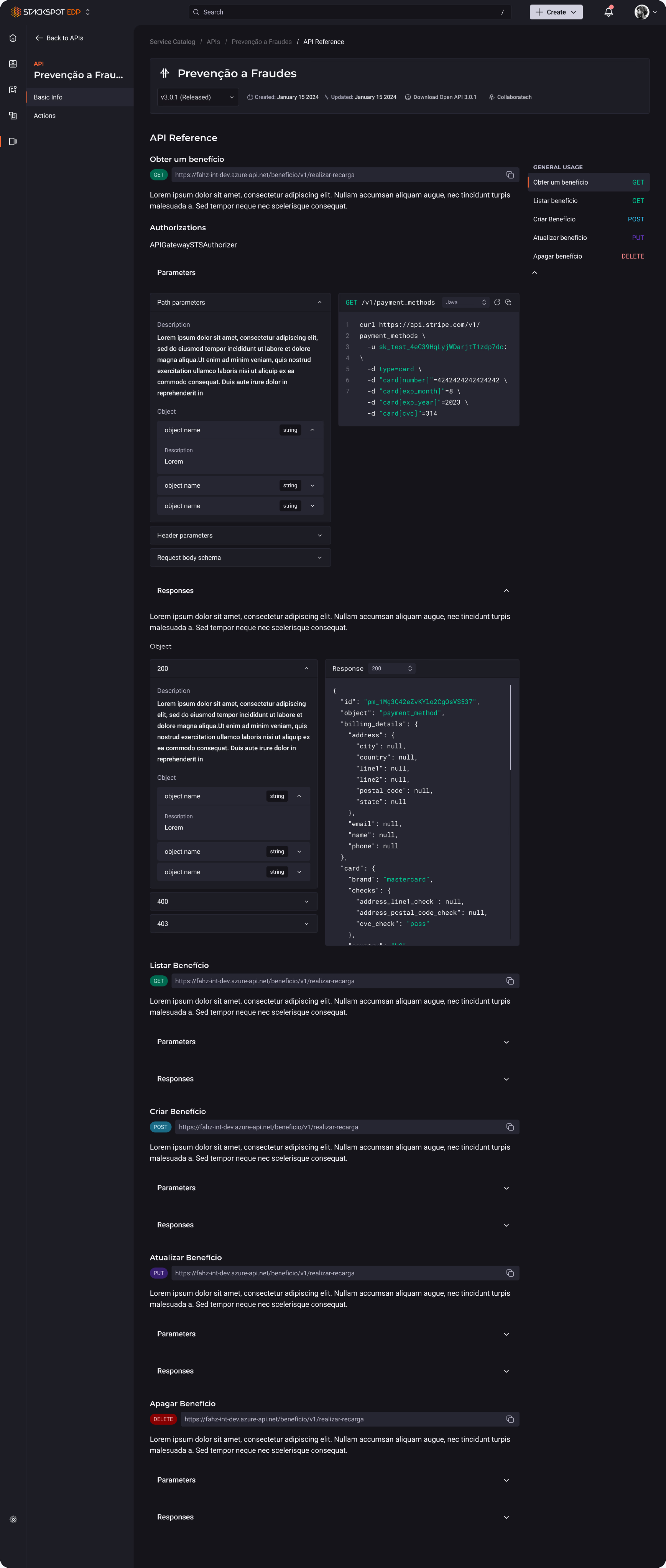Collapse the Responses section of Obter um benefício

(334, 590)
